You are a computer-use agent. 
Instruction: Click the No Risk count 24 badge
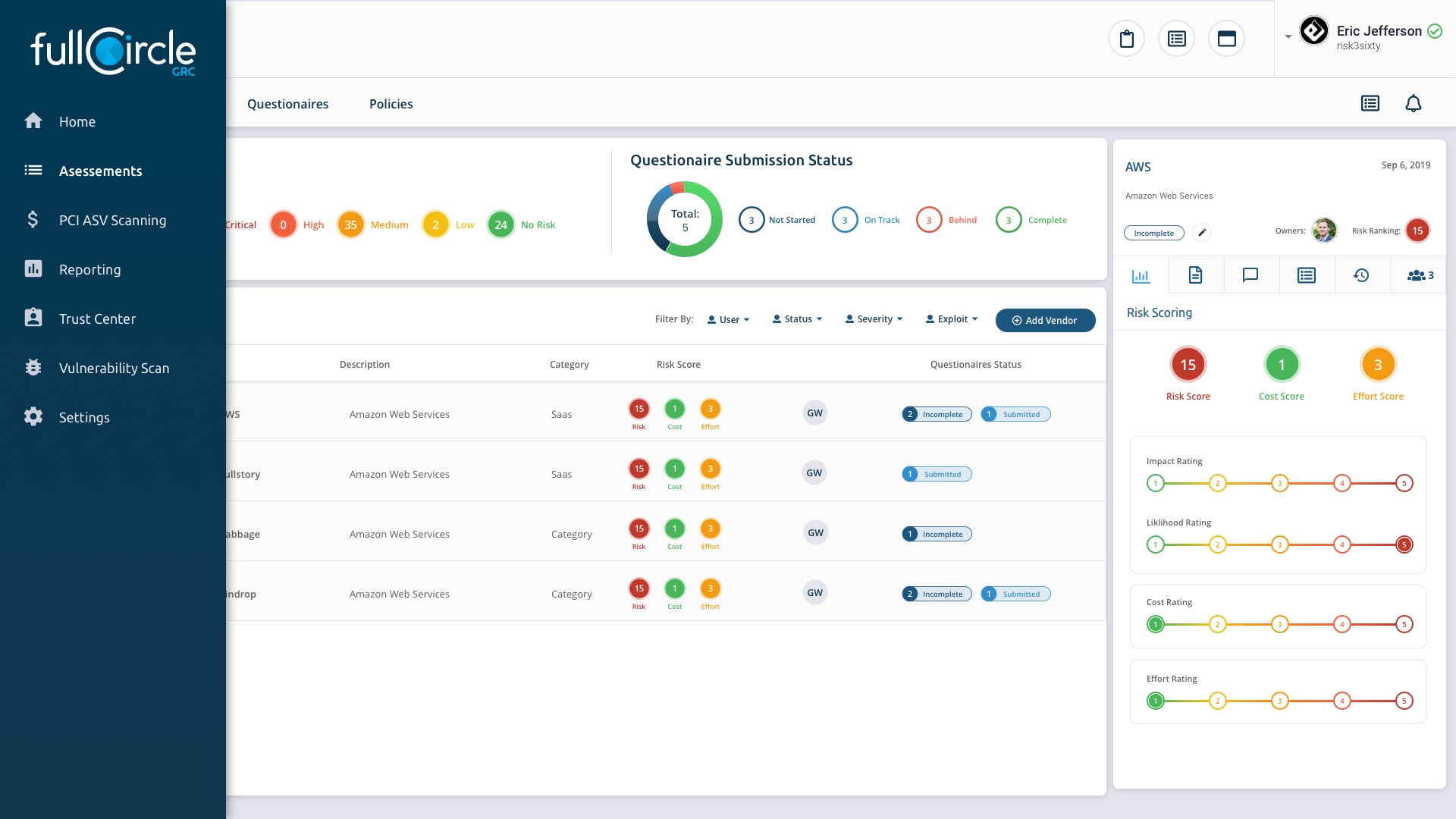(x=500, y=224)
